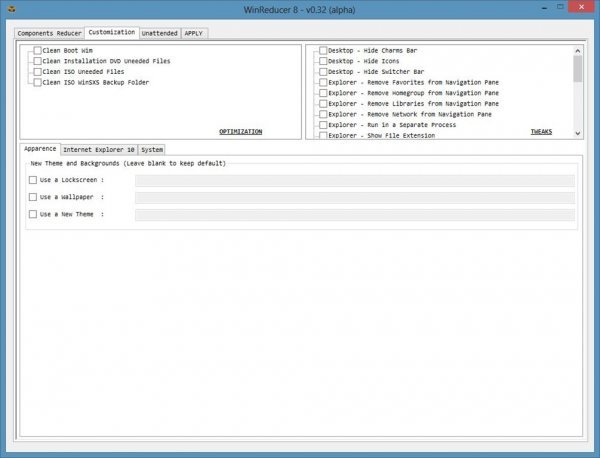Select the Apparence sub-tab

point(40,148)
